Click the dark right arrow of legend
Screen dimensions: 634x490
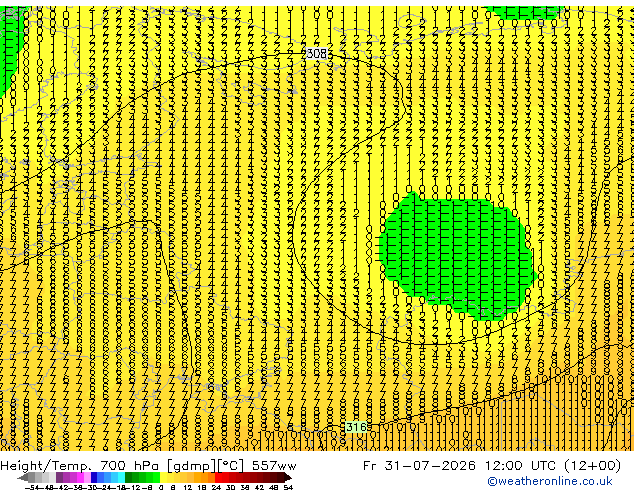(287, 477)
